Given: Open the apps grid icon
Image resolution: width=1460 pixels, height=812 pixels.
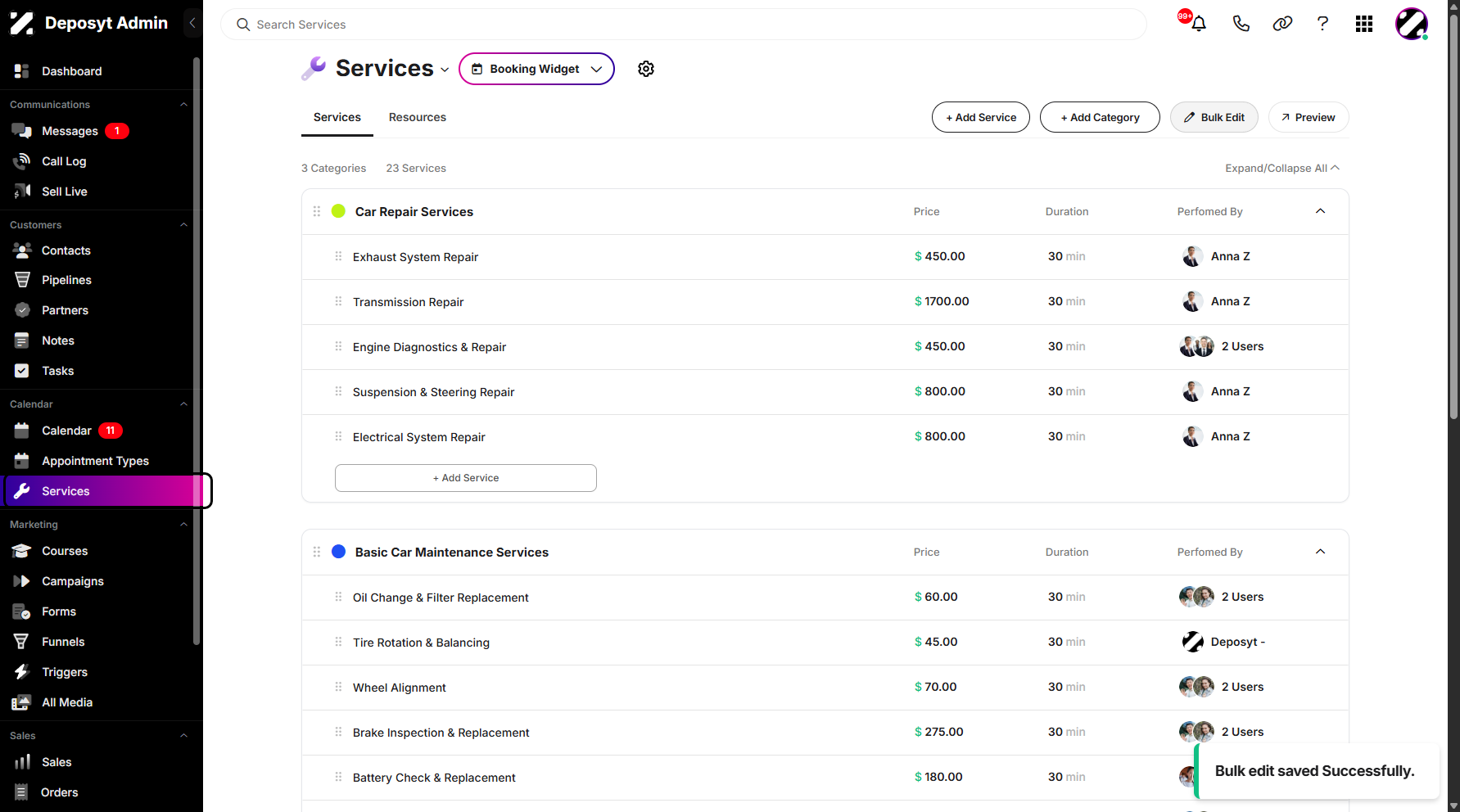Looking at the screenshot, I should pyautogui.click(x=1364, y=24).
